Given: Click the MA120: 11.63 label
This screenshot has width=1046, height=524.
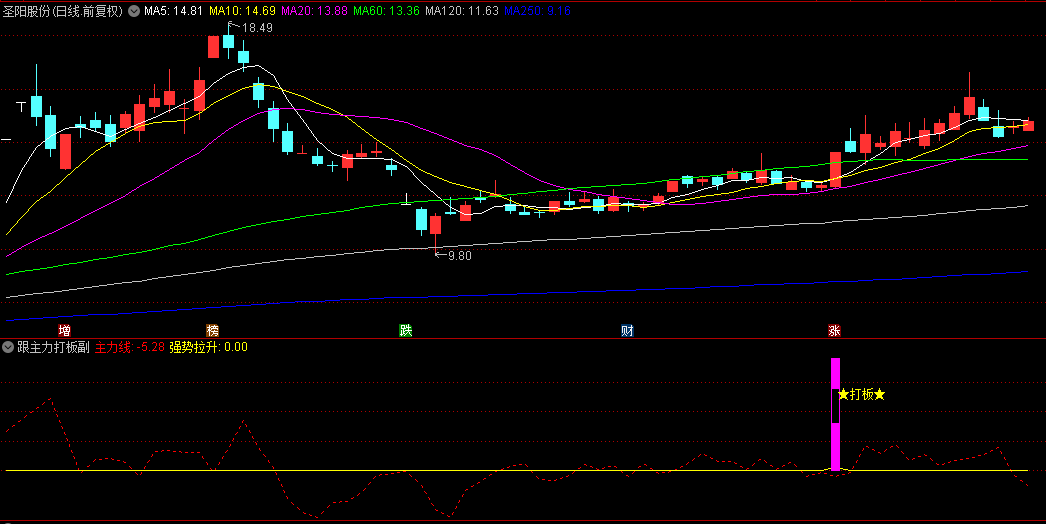Looking at the screenshot, I should click(x=462, y=11).
